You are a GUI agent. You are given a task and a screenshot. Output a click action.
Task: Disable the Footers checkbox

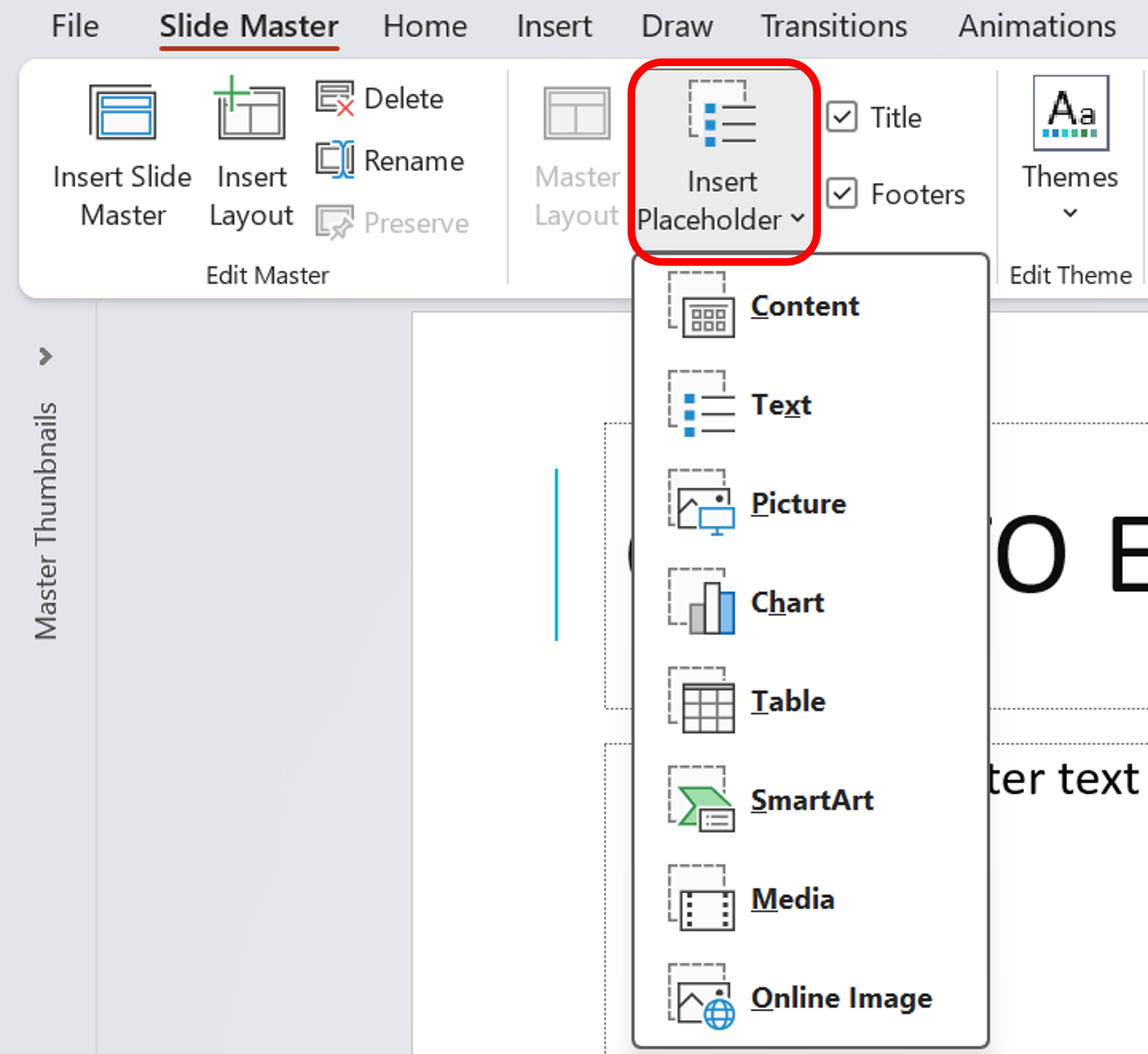click(842, 194)
